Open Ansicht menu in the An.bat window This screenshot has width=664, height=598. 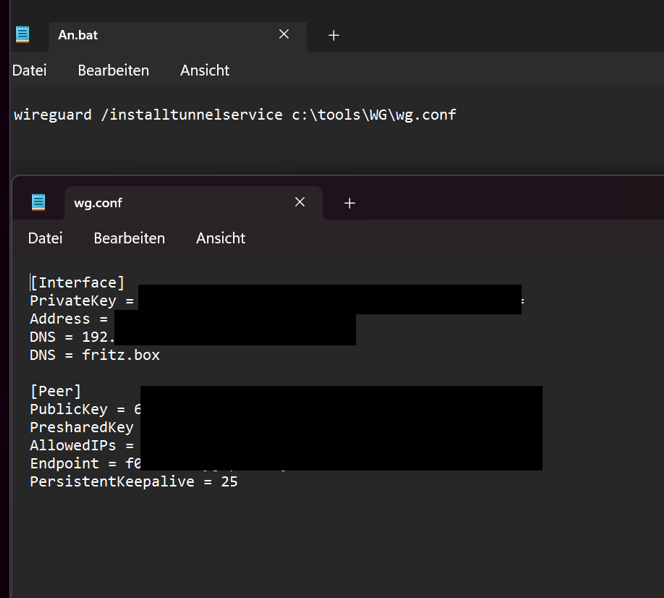(x=204, y=71)
